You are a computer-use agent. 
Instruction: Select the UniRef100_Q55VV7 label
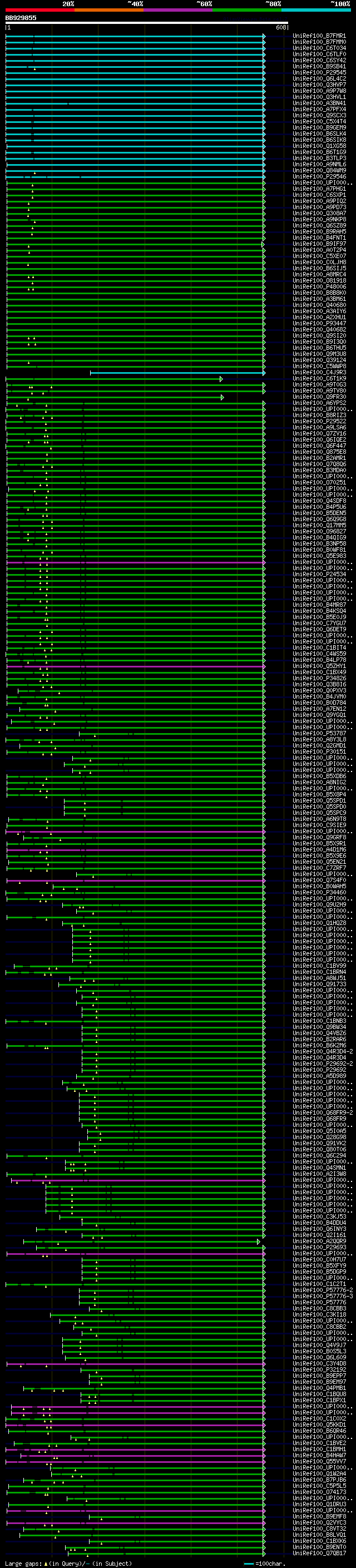point(319,1461)
